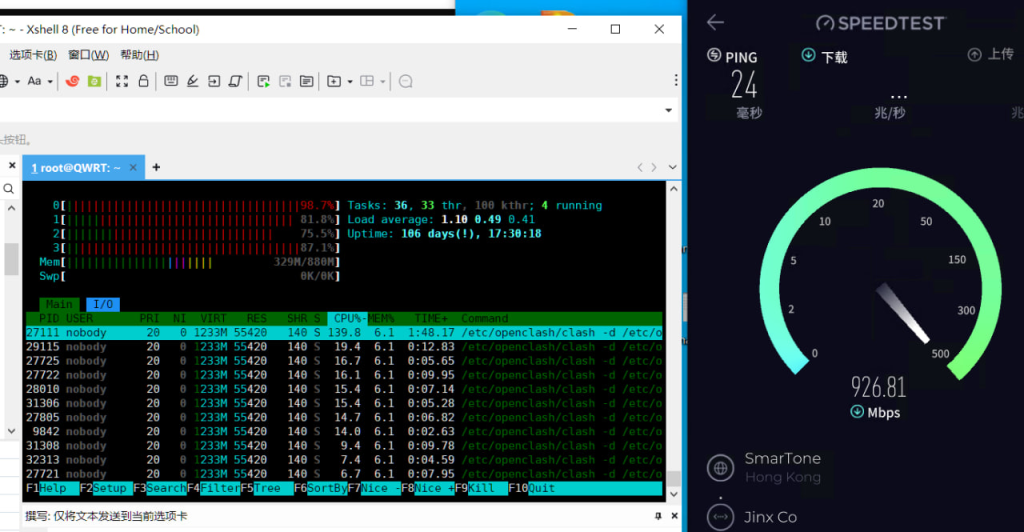
Task: Click the green Xftp file transfer icon
Action: [94, 81]
